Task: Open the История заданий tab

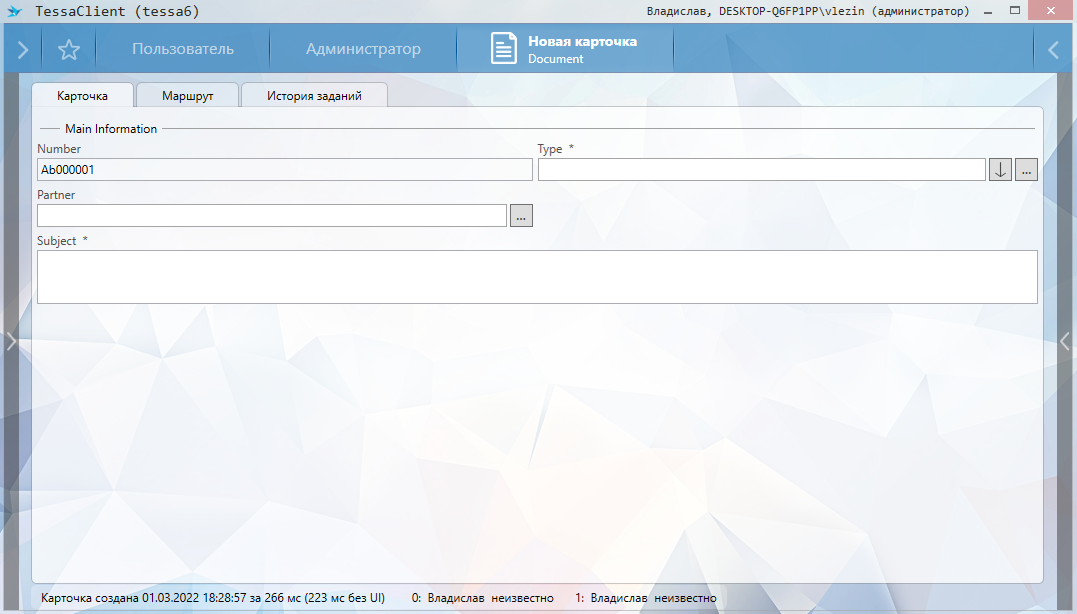Action: pyautogui.click(x=314, y=96)
